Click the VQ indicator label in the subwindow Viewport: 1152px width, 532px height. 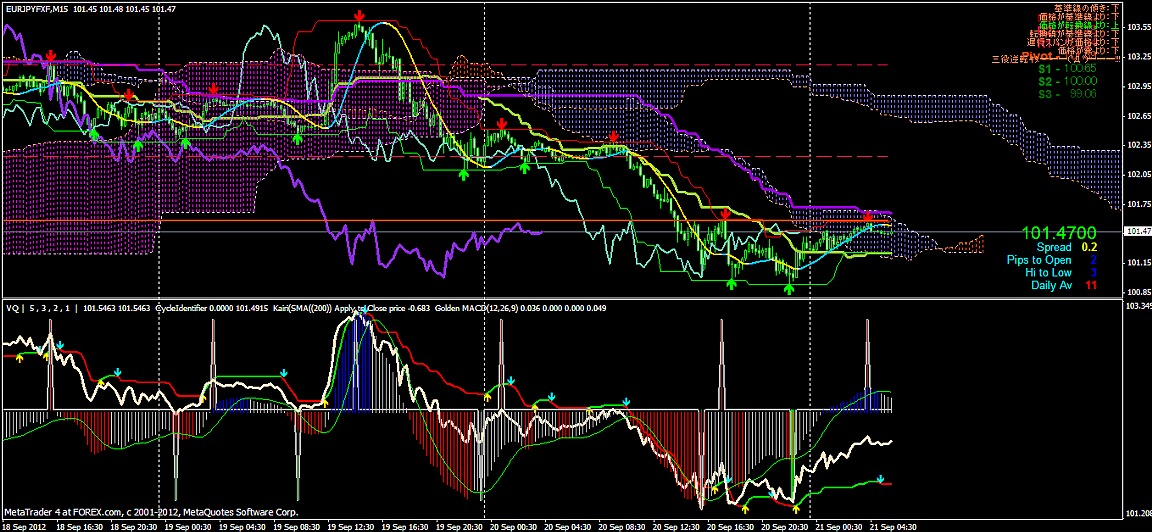pyautogui.click(x=14, y=308)
